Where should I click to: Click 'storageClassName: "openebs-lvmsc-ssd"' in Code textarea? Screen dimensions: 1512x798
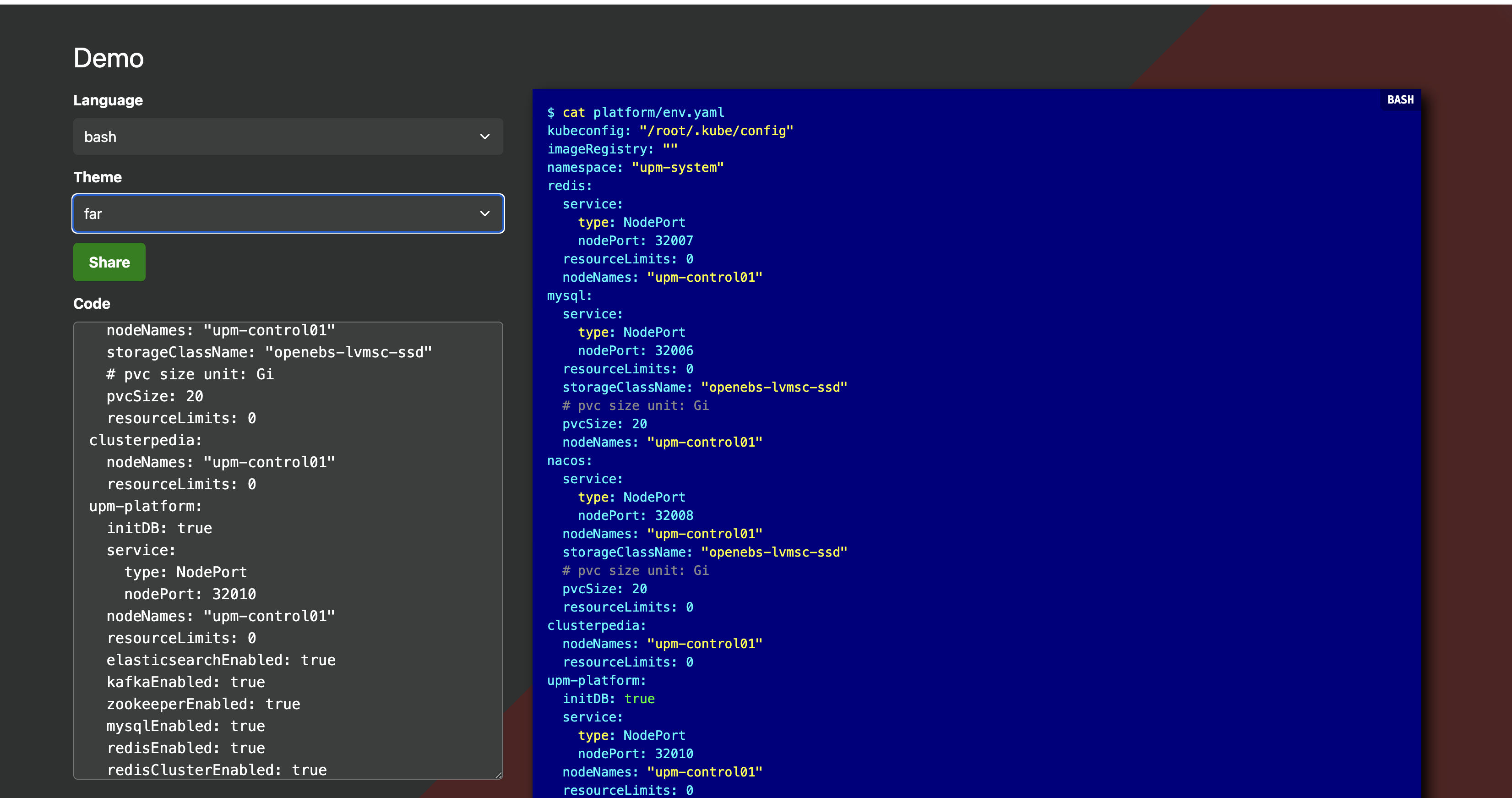pyautogui.click(x=269, y=352)
